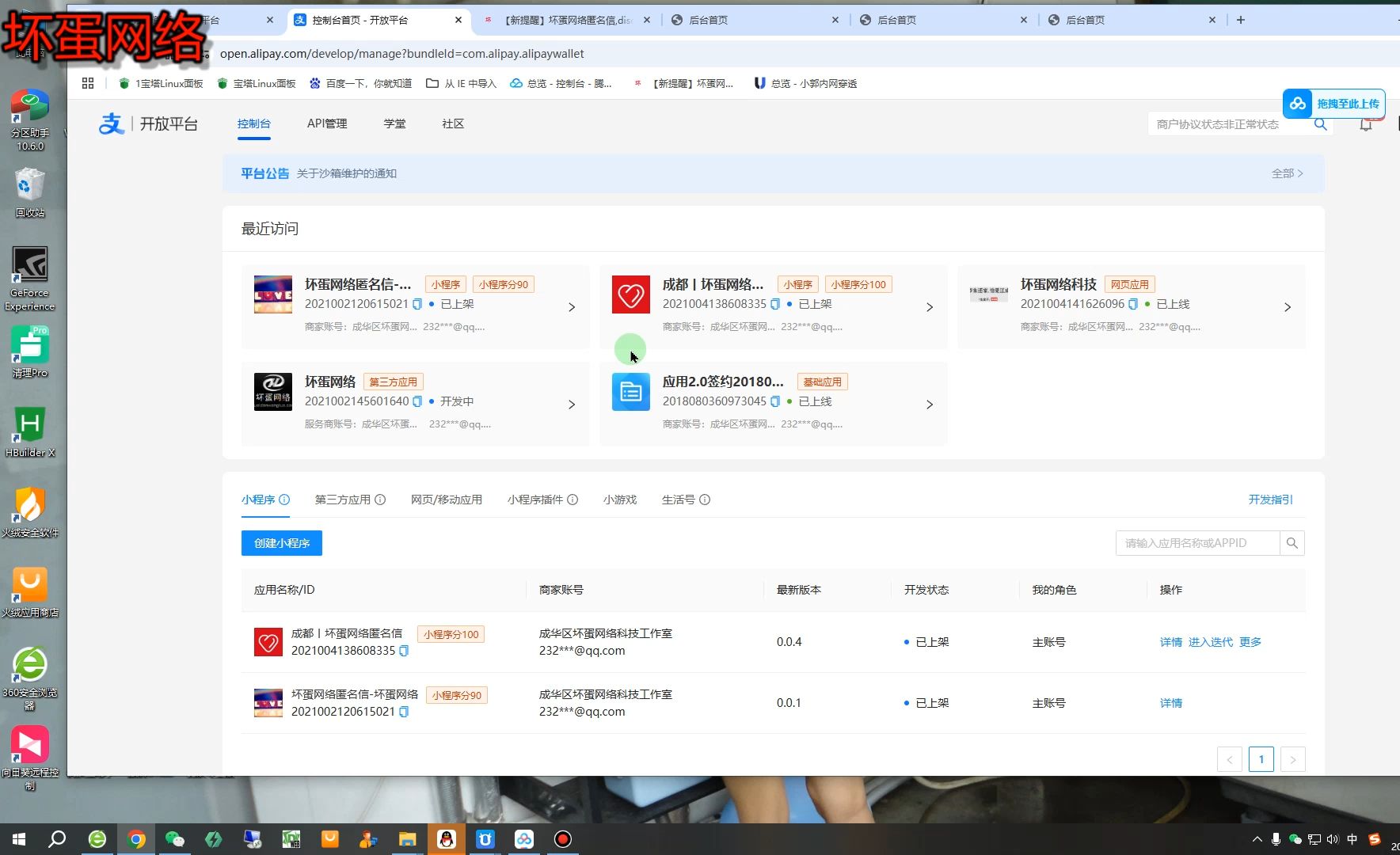Select the 生活号 tab
Viewport: 1400px width, 855px height.
[x=678, y=500]
